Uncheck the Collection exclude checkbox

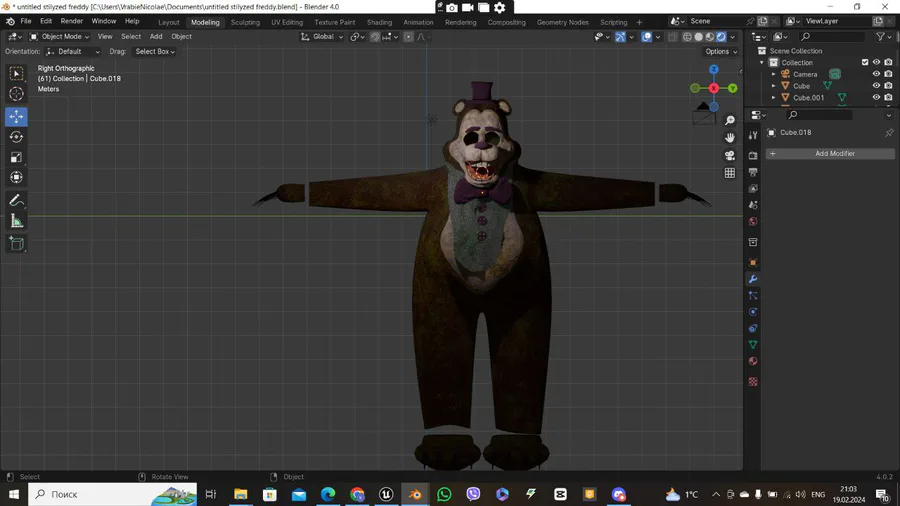click(x=865, y=62)
